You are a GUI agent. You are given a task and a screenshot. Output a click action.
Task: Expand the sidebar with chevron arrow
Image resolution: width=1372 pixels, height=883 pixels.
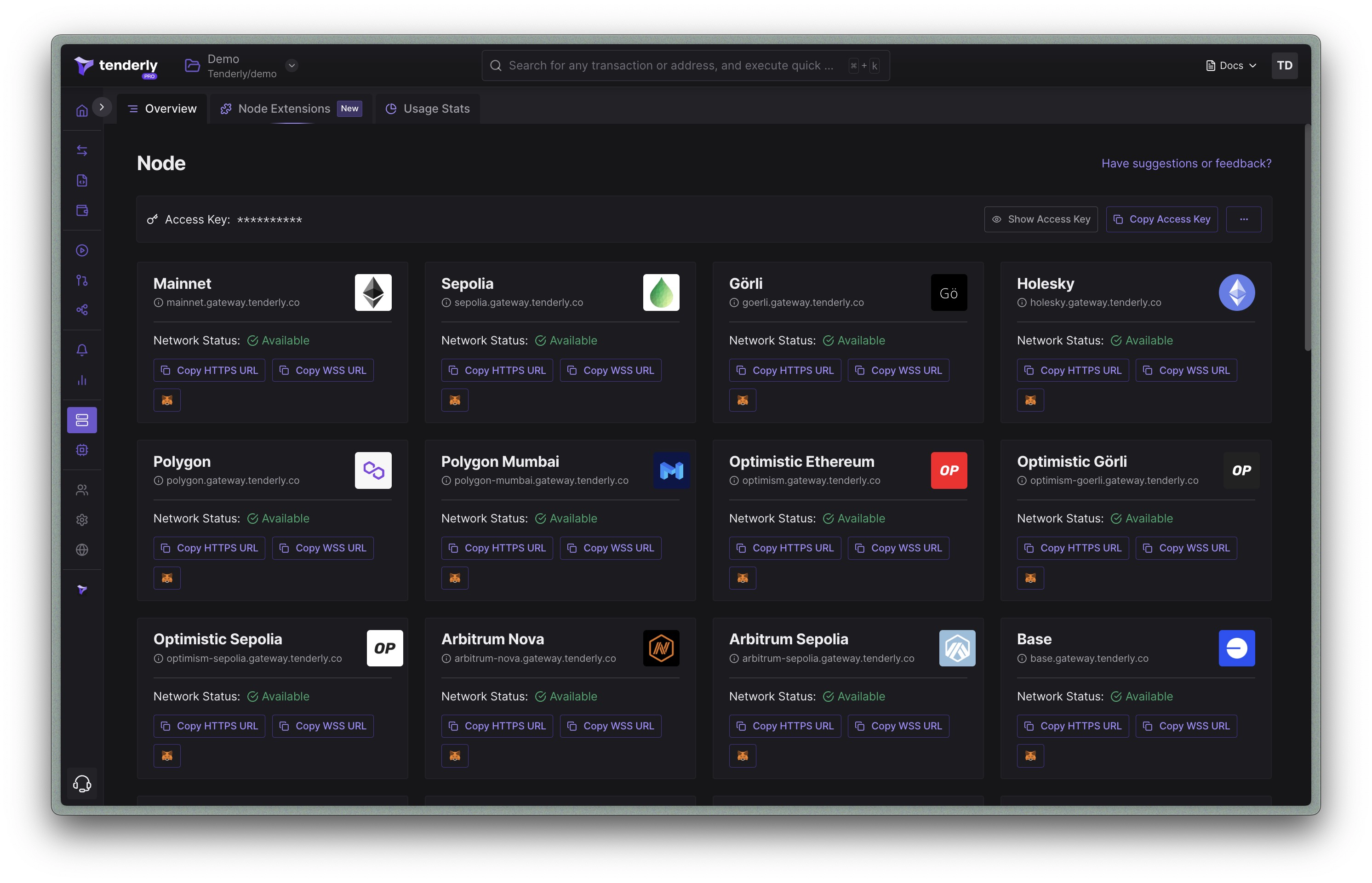[x=102, y=107]
